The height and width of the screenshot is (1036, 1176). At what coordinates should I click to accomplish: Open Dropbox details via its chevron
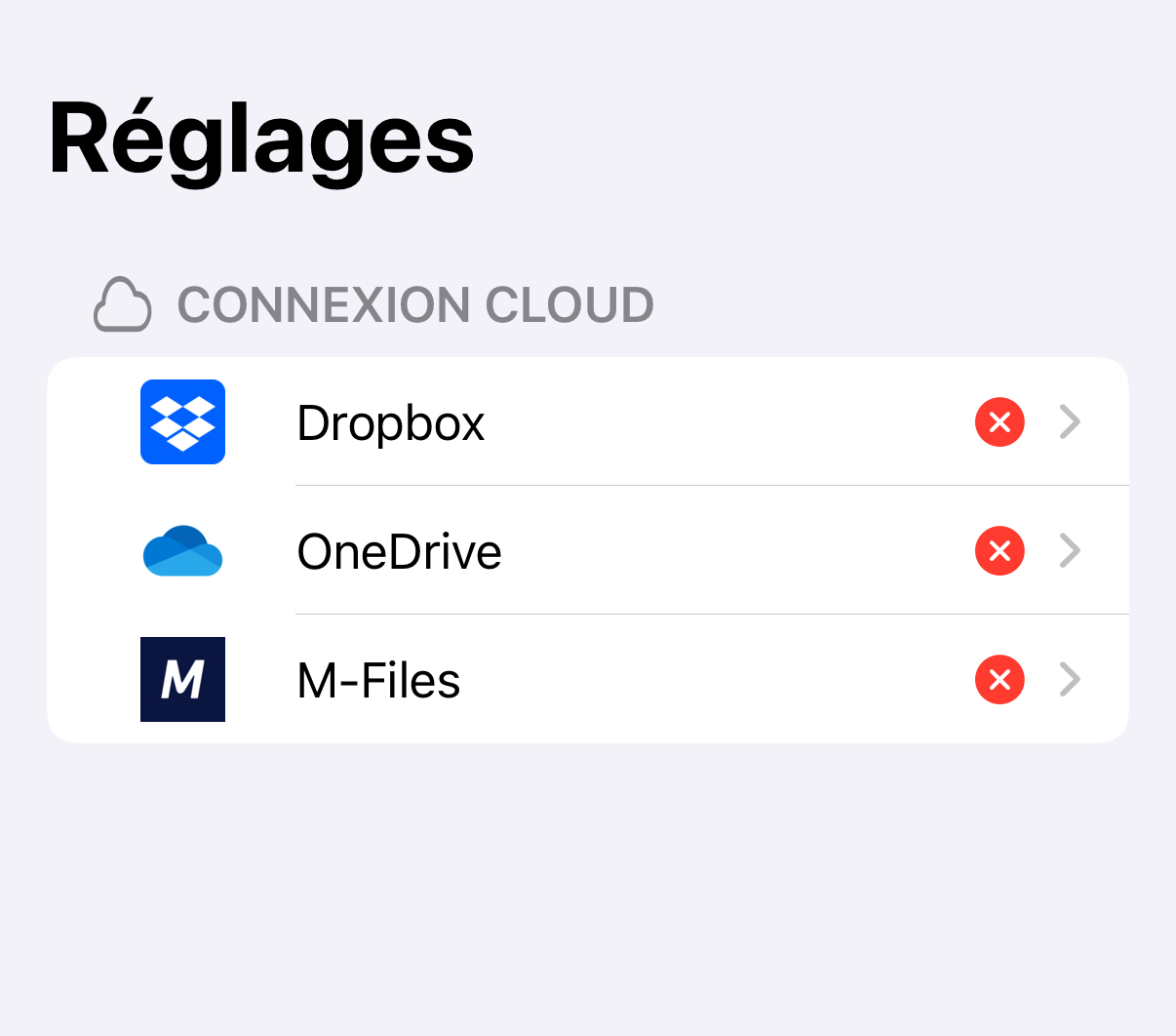pyautogui.click(x=1070, y=422)
